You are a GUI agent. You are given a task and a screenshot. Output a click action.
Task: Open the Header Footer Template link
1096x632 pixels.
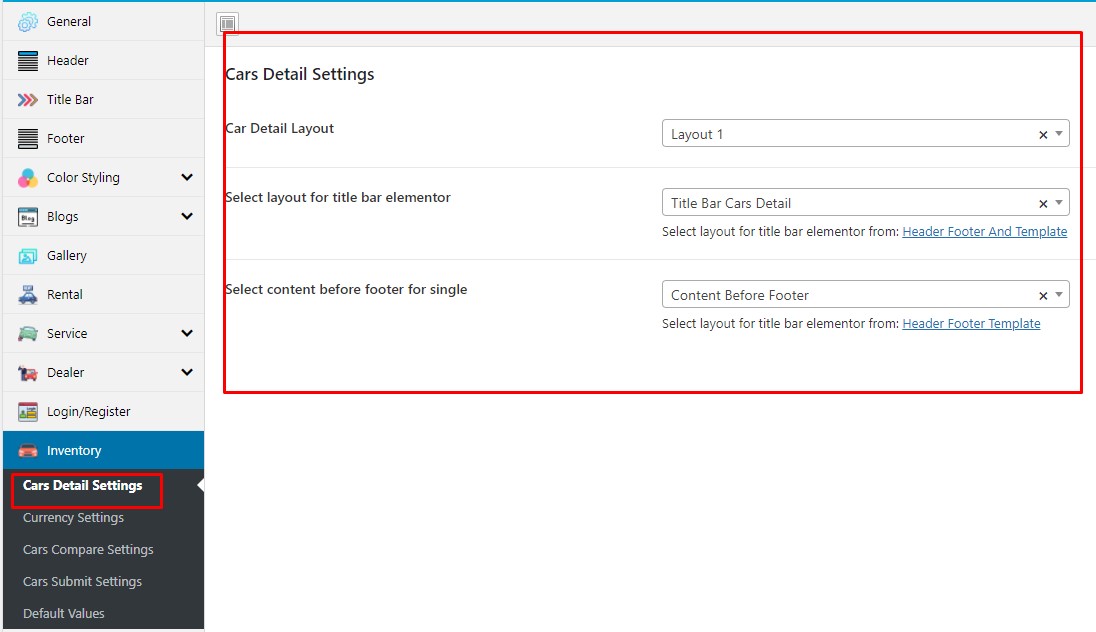(x=971, y=324)
